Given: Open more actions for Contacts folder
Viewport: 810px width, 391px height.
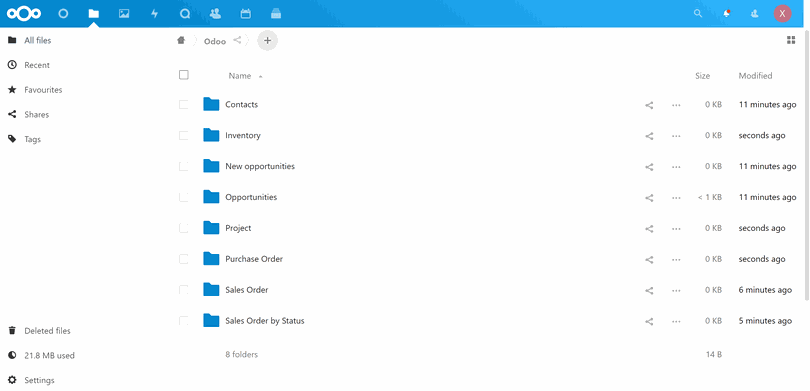Looking at the screenshot, I should pyautogui.click(x=676, y=105).
